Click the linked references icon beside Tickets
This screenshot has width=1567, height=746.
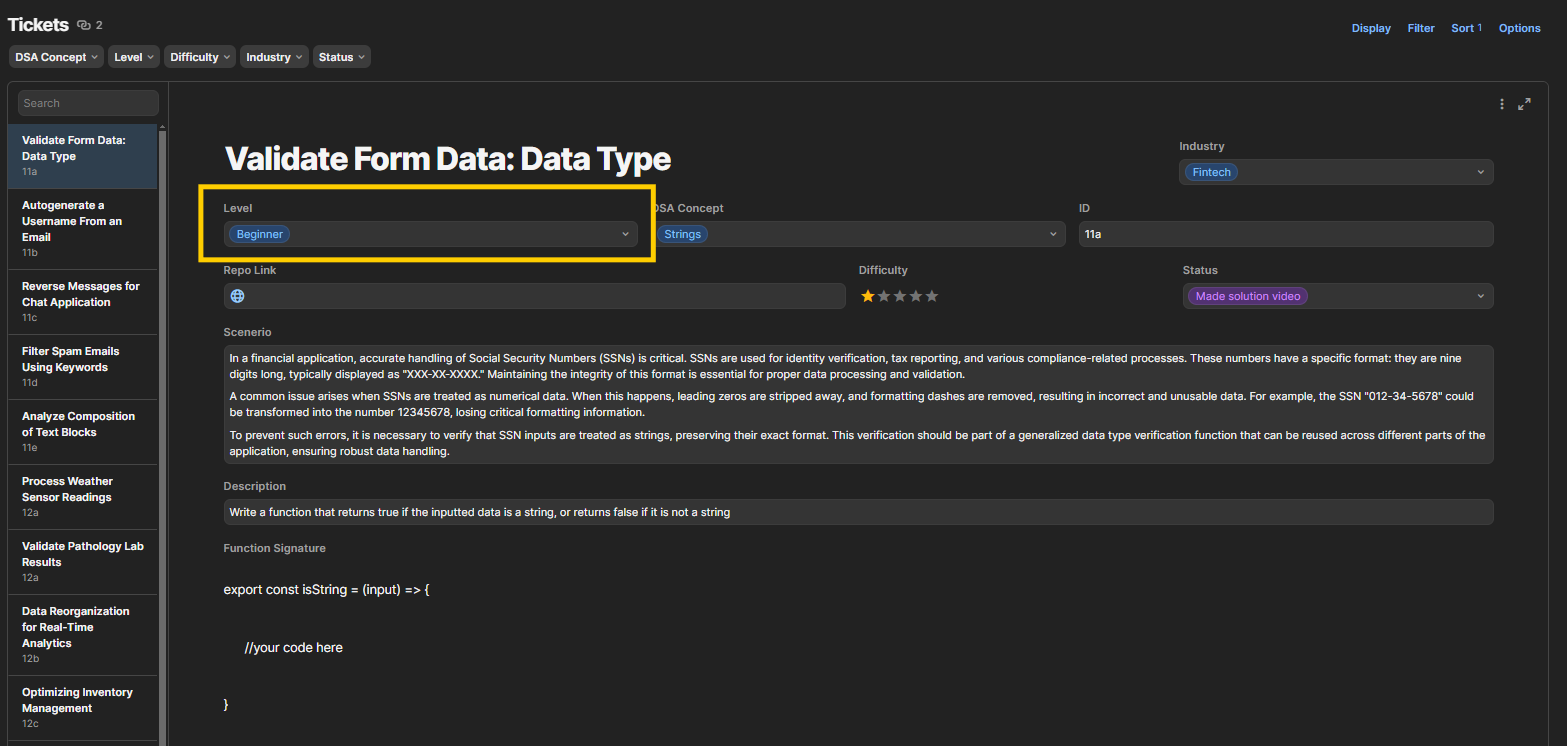(84, 25)
